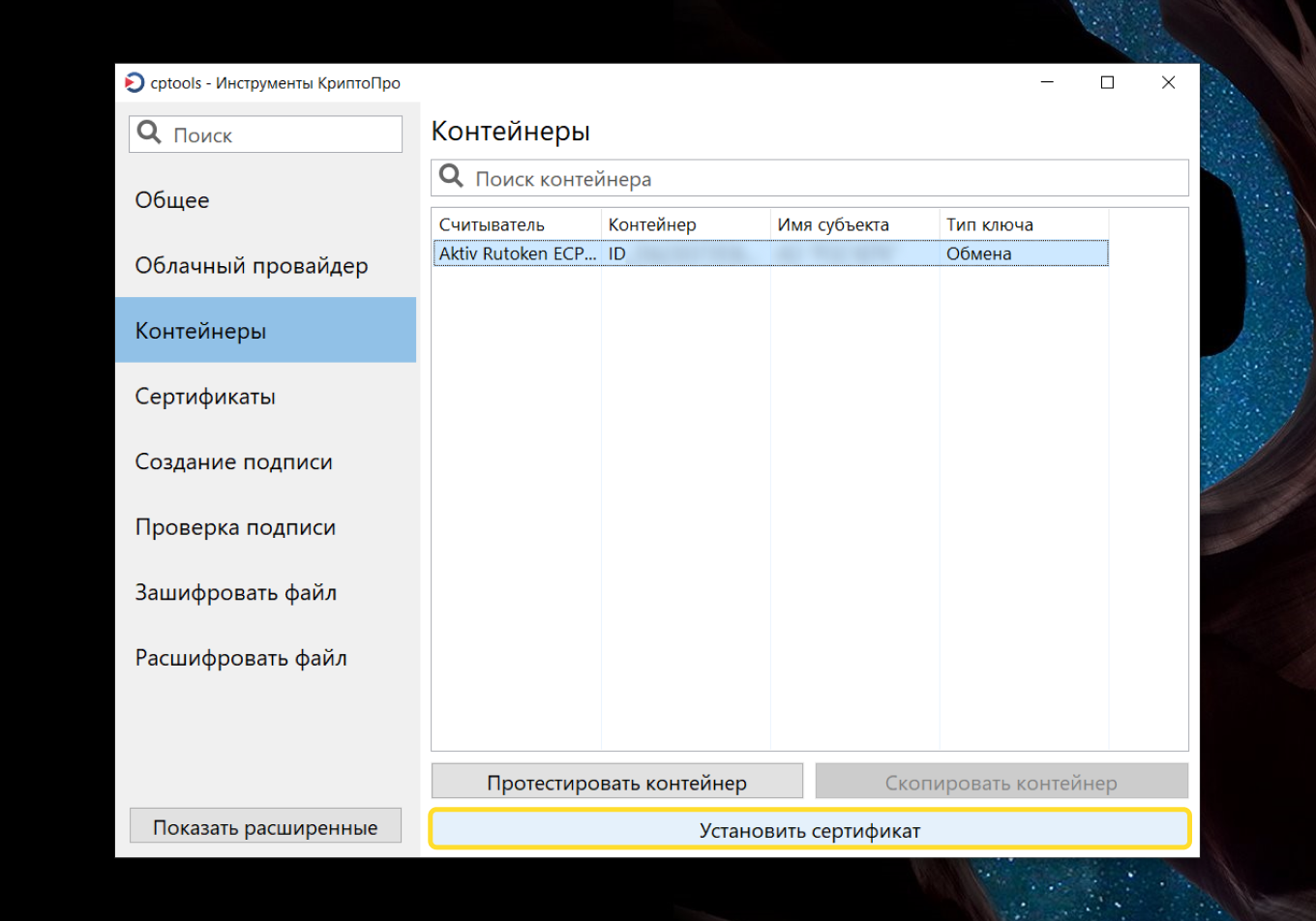Click the CryptoPro app icon in title bar

click(x=135, y=83)
